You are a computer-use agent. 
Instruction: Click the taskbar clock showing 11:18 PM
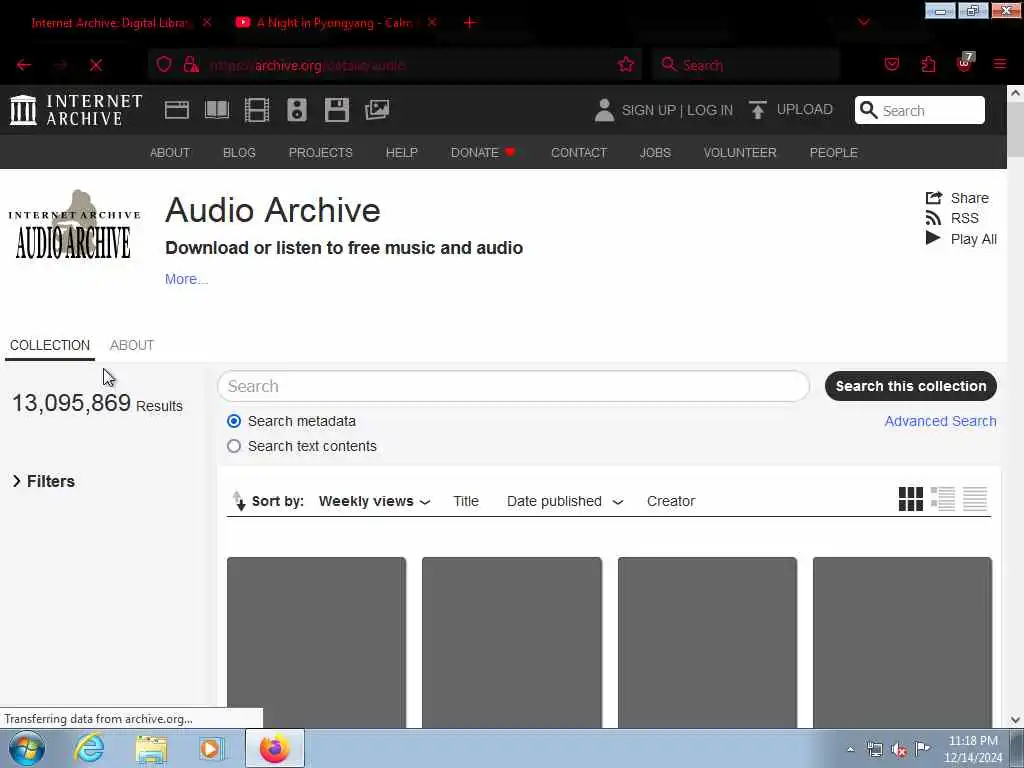pyautogui.click(x=972, y=749)
